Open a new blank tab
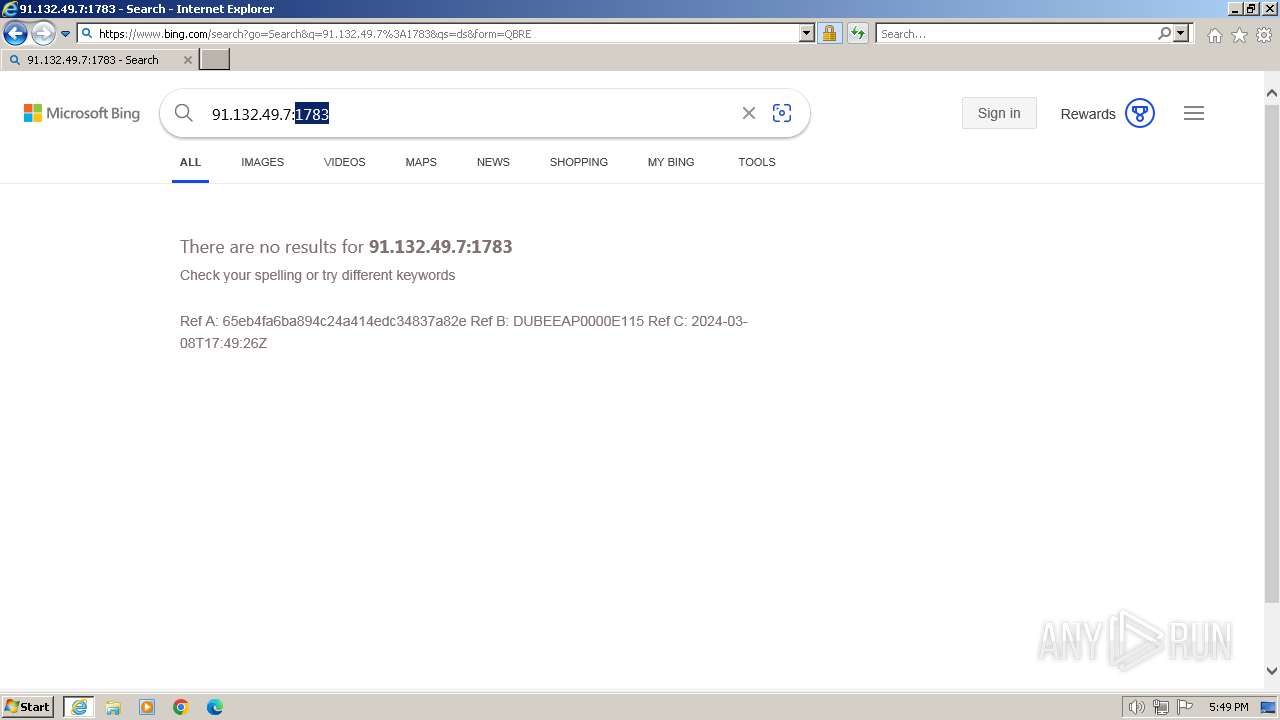 pos(215,60)
